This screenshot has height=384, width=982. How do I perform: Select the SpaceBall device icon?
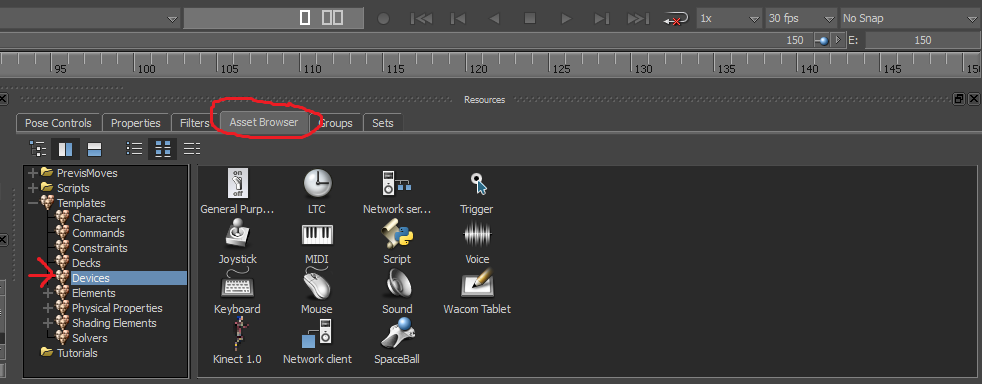(397, 333)
